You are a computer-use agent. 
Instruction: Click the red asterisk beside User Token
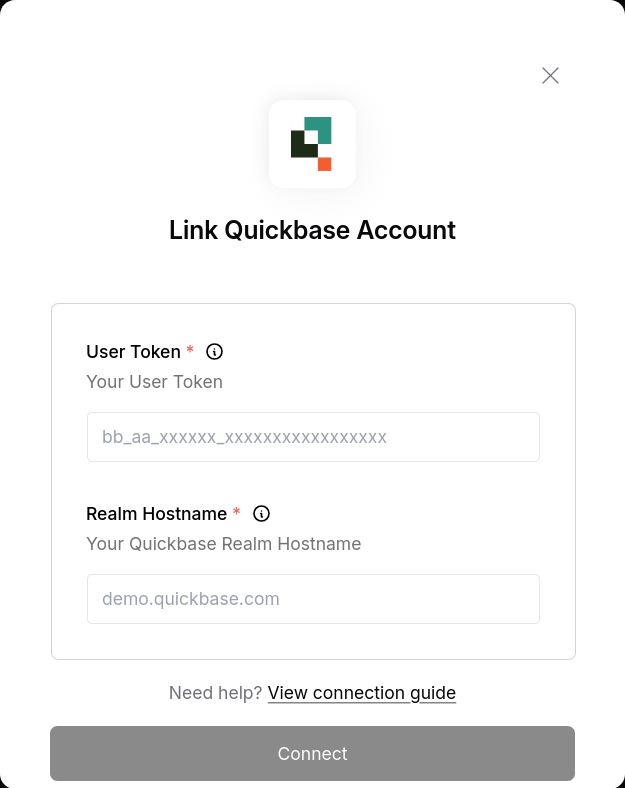click(190, 349)
